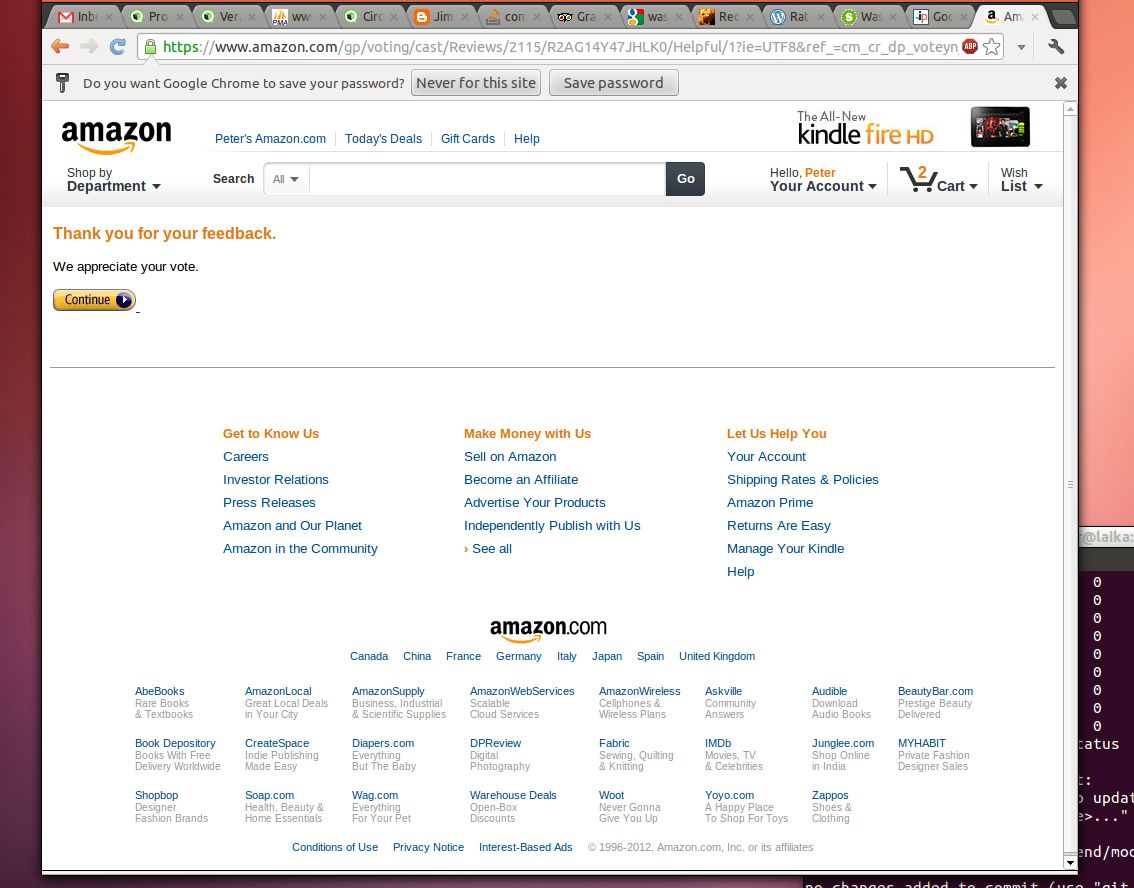
Task: Open the address bar history dropdown arrow
Action: click(x=1021, y=47)
